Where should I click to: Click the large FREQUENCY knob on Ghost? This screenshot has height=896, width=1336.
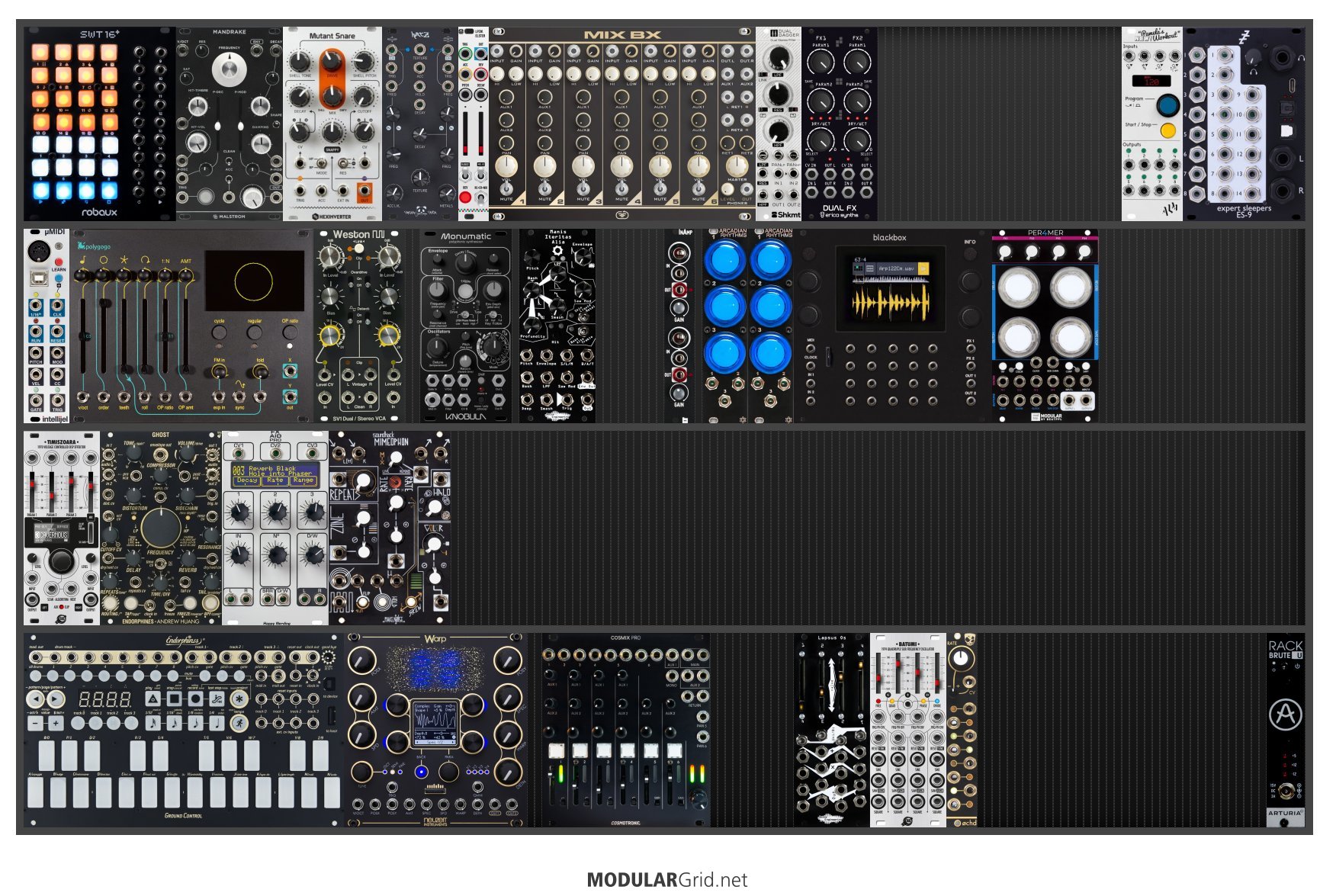160,527
